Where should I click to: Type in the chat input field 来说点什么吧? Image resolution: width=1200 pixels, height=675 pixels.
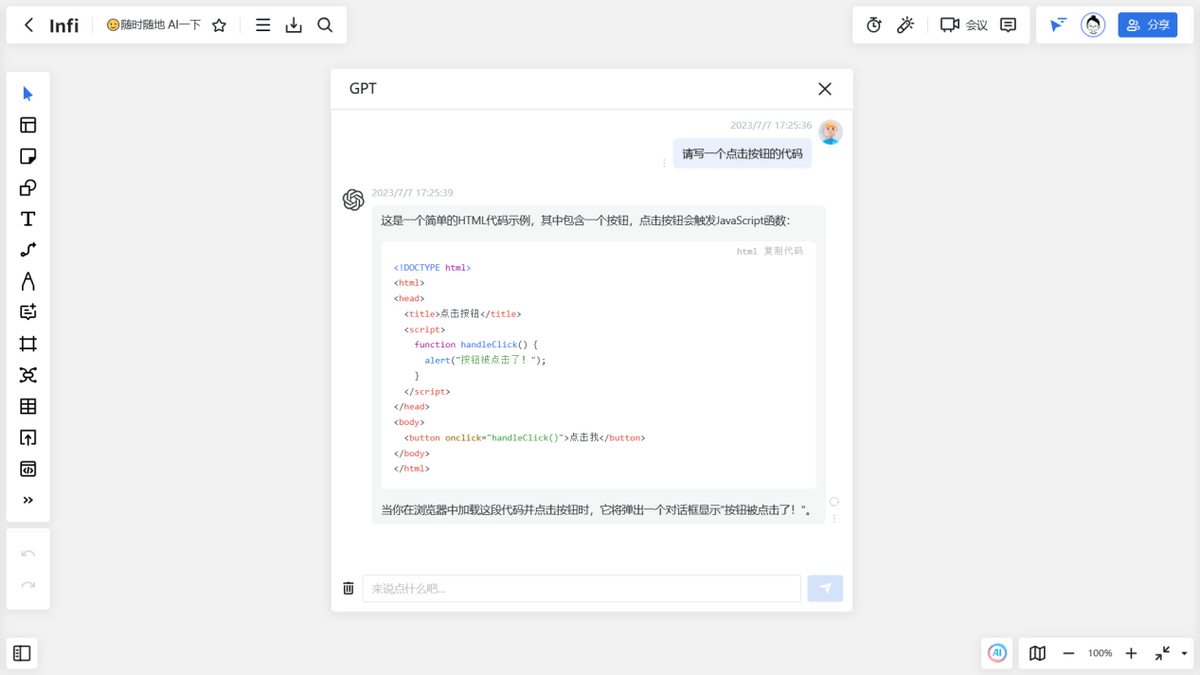[x=580, y=588]
